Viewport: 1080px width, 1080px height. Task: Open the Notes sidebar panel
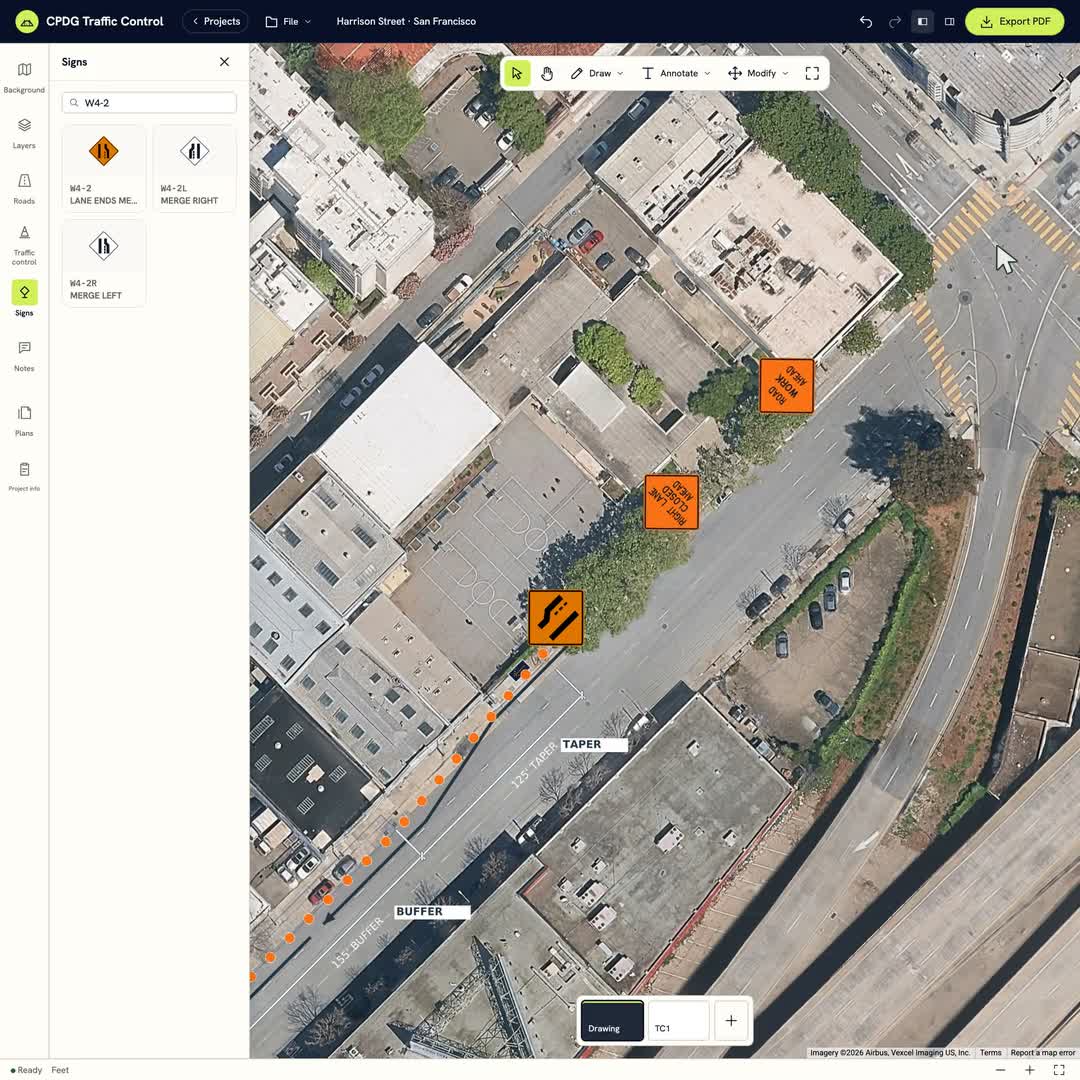tap(24, 356)
